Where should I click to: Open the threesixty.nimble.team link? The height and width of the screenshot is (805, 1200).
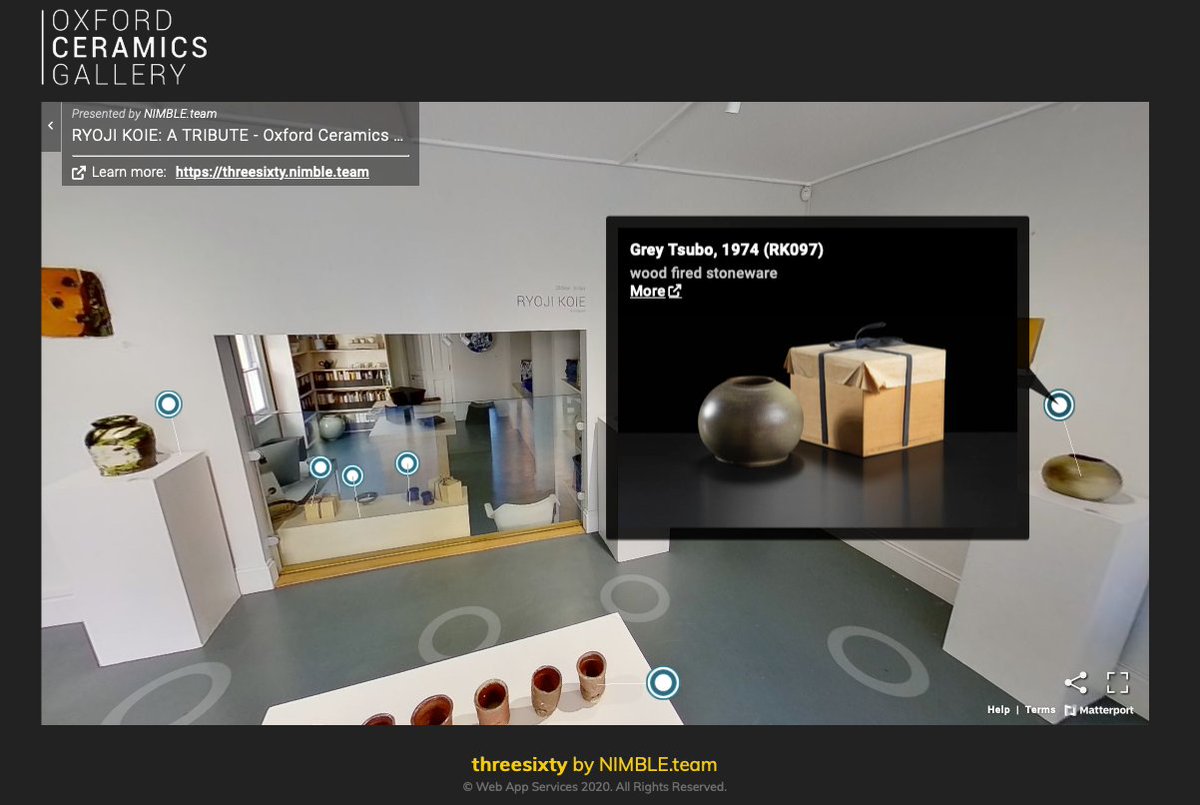[272, 172]
